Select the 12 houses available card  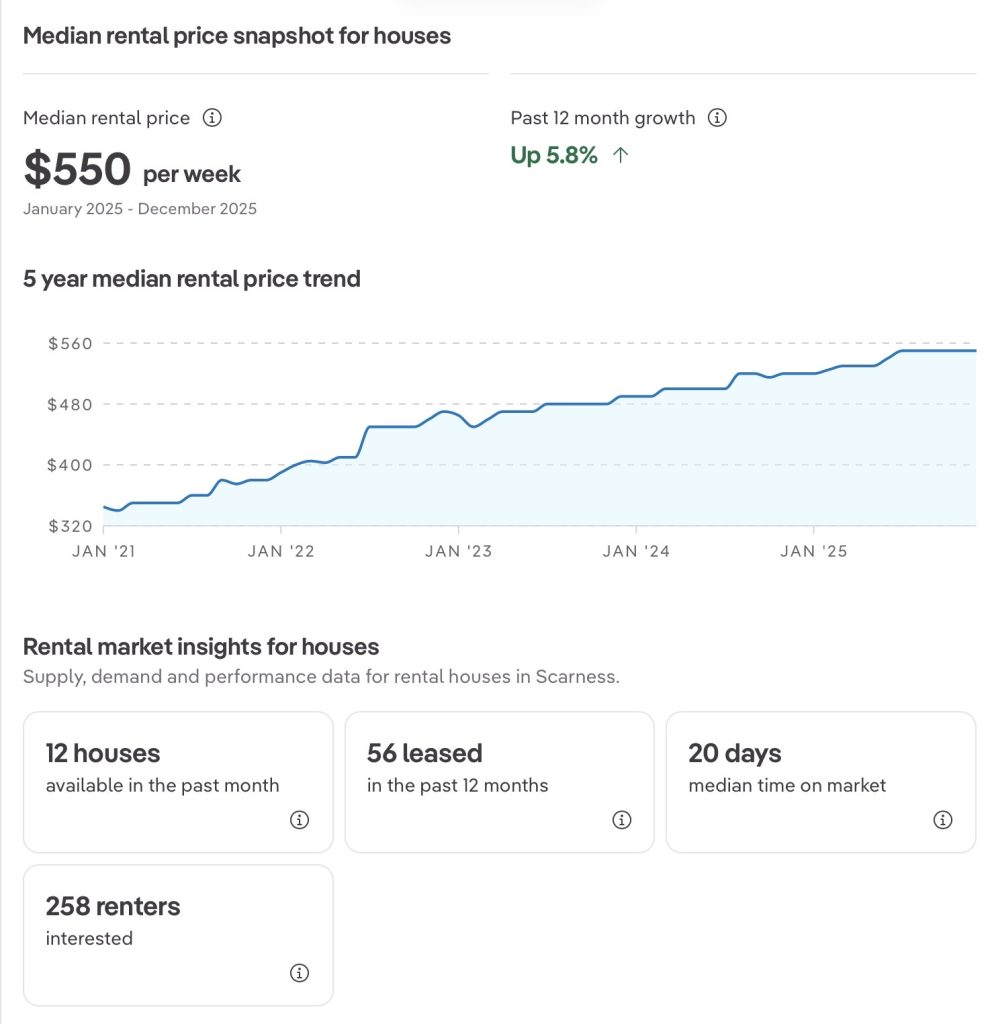coord(177,781)
